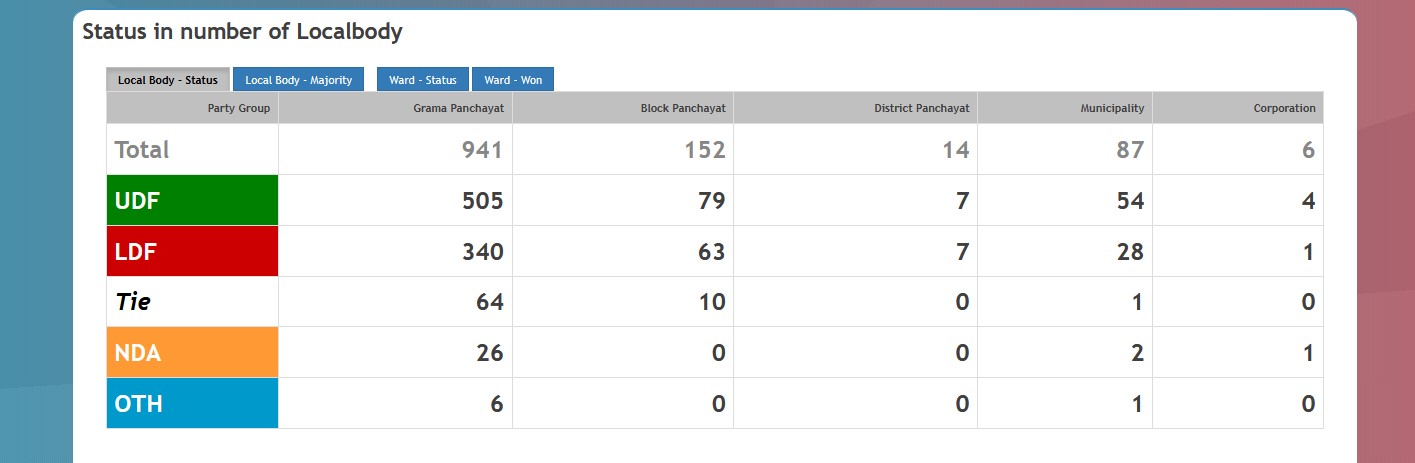This screenshot has width=1415, height=463.
Task: Click the Status in number of Localbody heading
Action: pyautogui.click(x=242, y=32)
